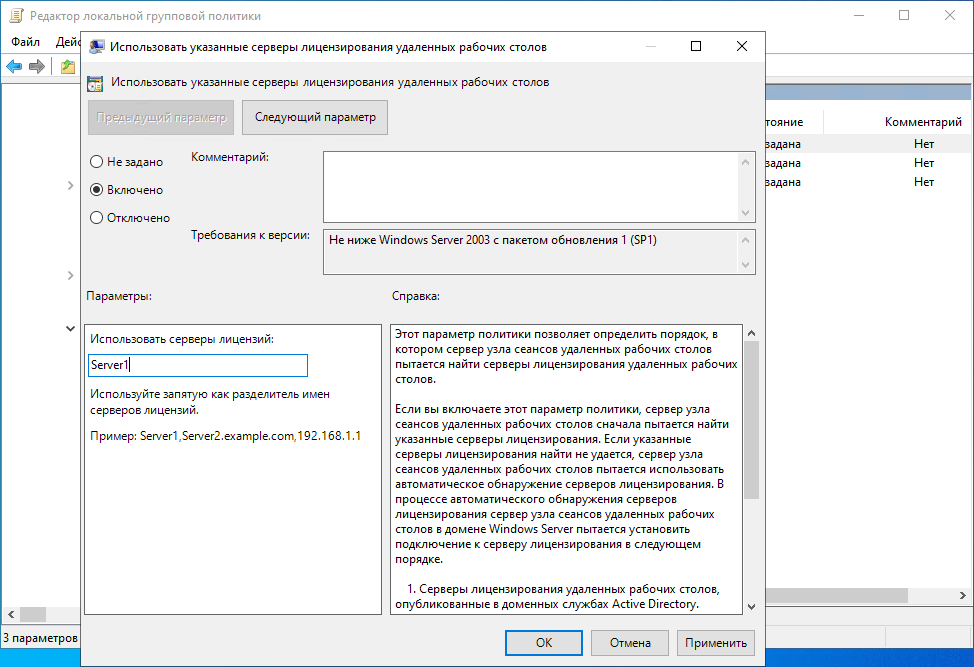The height and width of the screenshot is (667, 974).
Task: Click Применить to apply the setting
Action: (716, 643)
